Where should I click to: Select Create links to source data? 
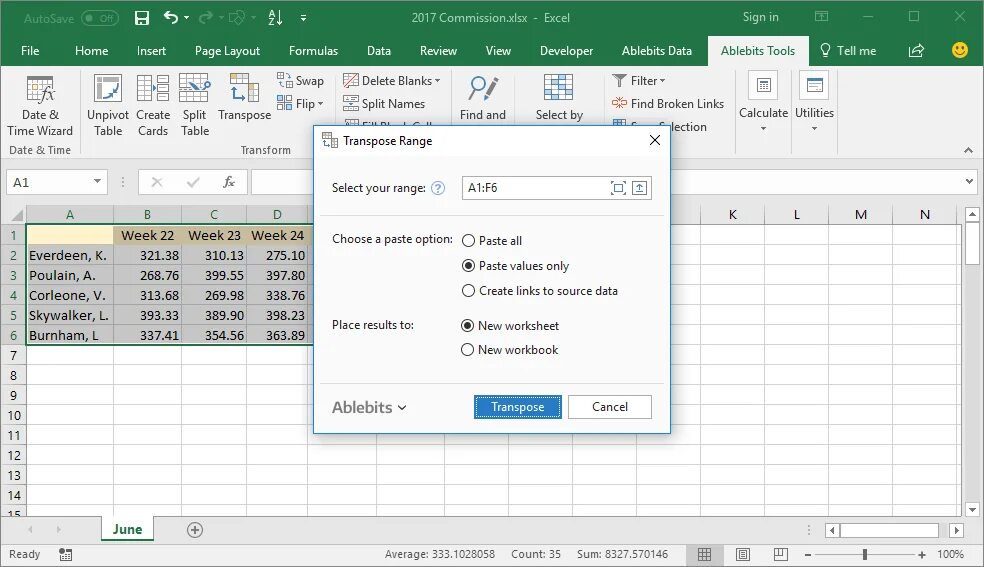click(540, 291)
